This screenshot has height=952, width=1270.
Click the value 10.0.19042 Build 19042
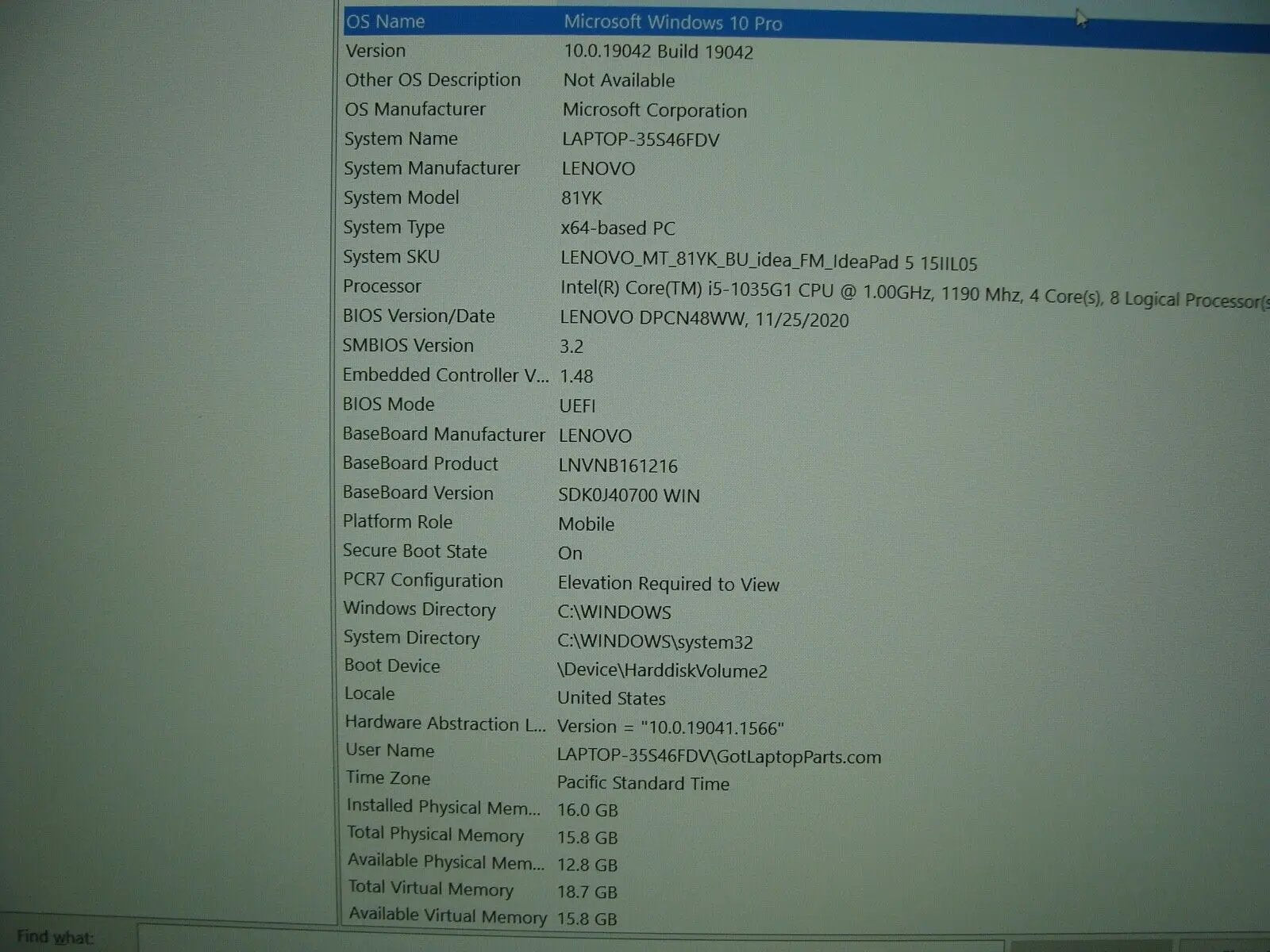[659, 52]
